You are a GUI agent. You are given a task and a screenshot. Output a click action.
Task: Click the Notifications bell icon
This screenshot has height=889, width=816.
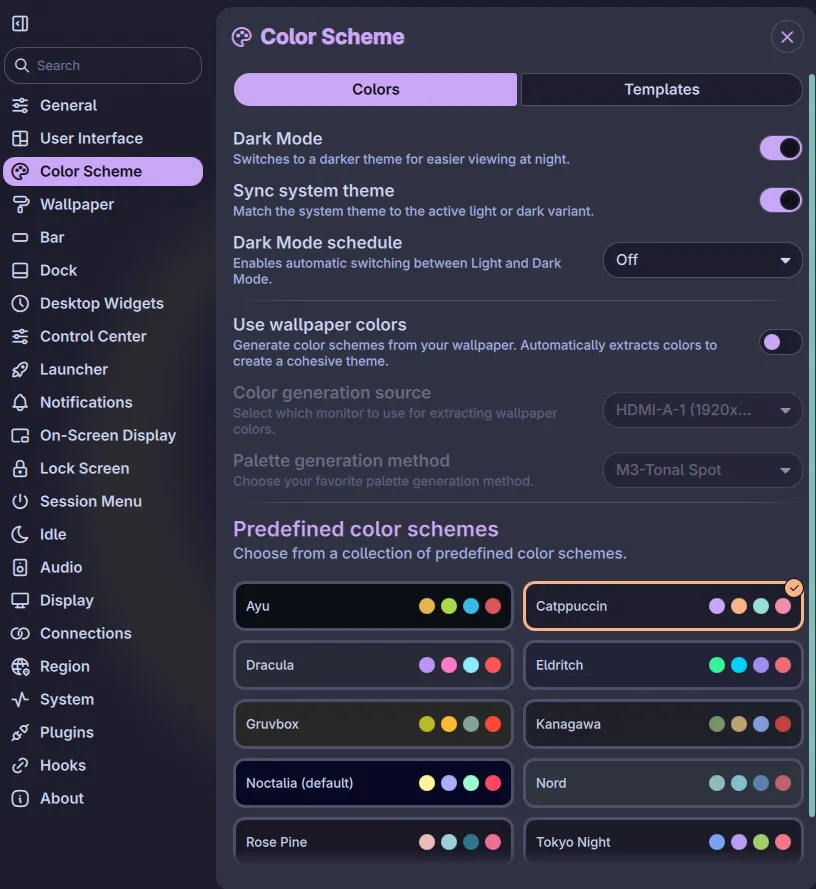pos(20,403)
